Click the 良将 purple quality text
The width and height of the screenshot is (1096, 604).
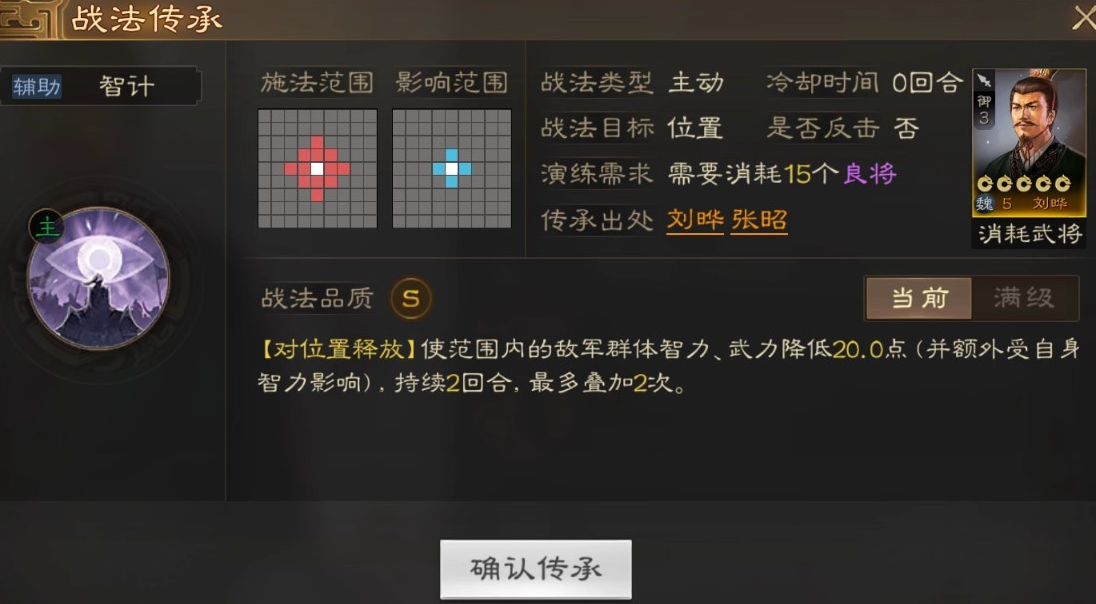pyautogui.click(x=870, y=174)
